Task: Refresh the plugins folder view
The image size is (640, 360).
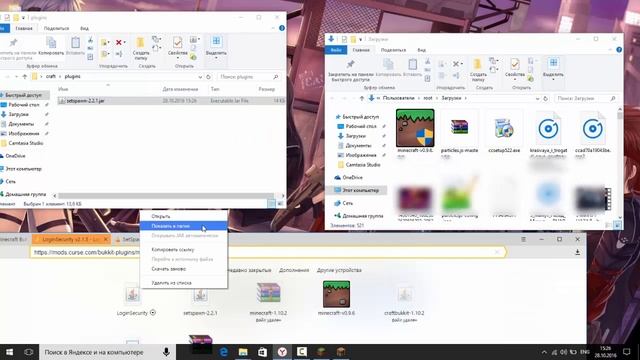Action: point(208,77)
